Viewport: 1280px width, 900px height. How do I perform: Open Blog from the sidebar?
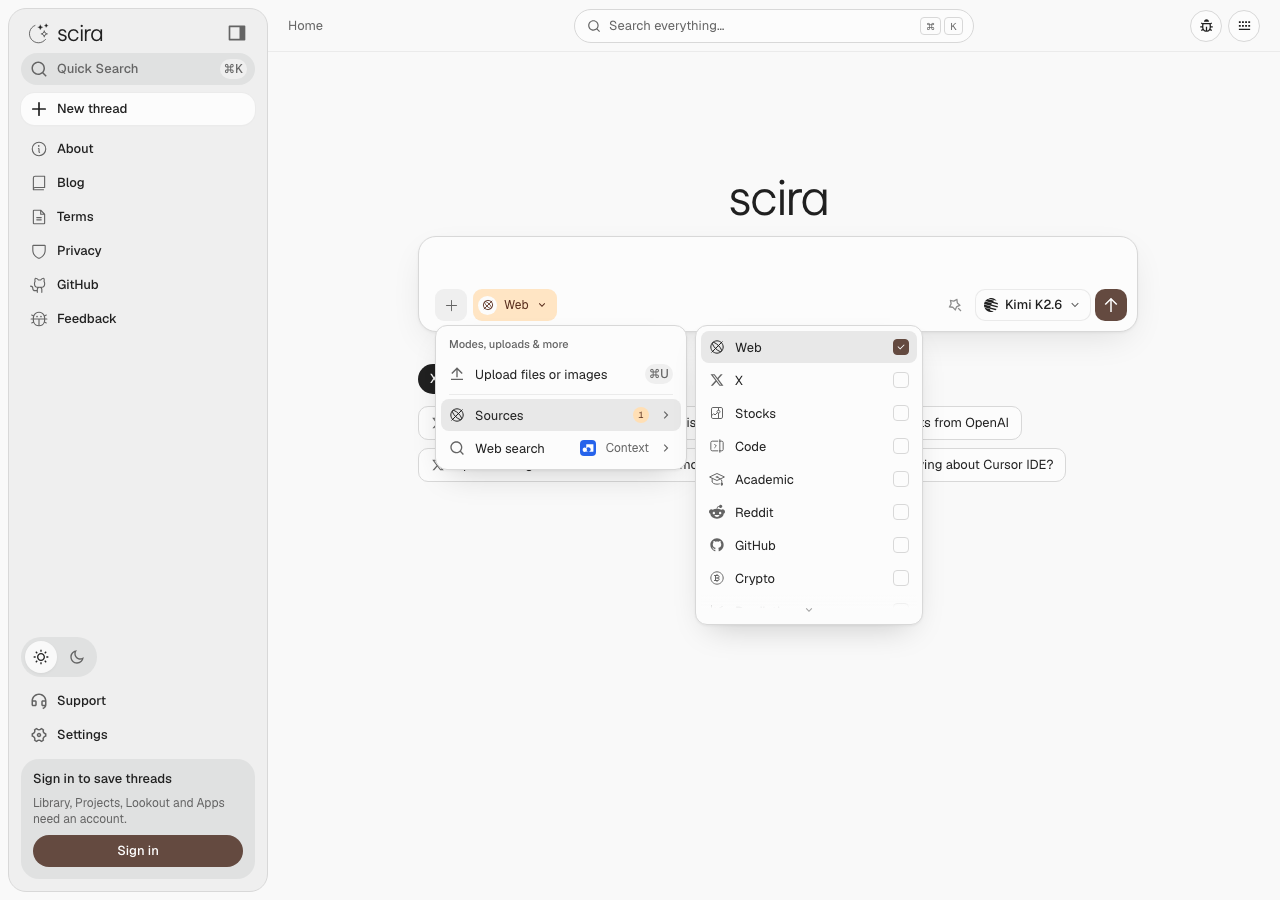point(138,183)
